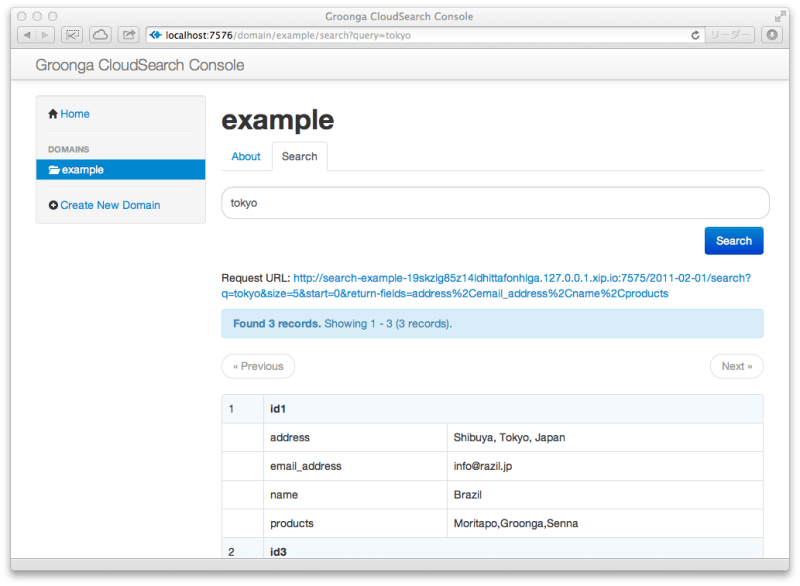Click the screenshot crop icon in toolbar
This screenshot has width=800, height=586.
click(71, 34)
